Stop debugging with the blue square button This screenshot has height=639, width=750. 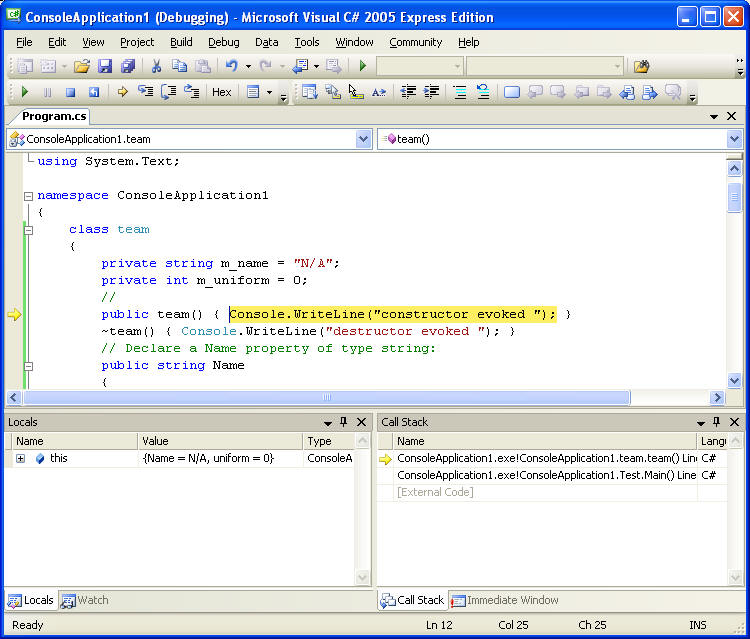(70, 92)
